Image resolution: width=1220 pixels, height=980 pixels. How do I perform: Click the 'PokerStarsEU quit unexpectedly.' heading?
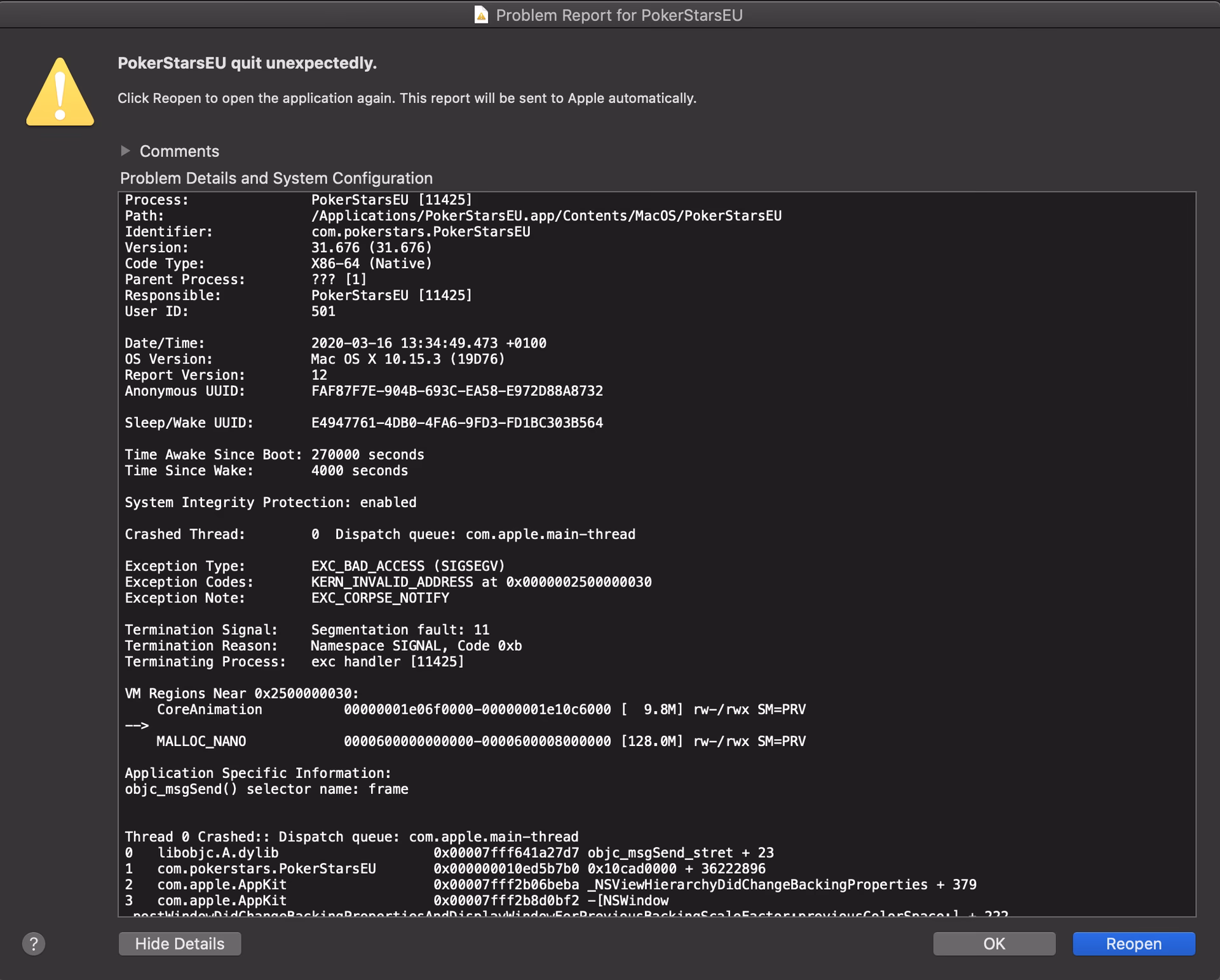[x=247, y=63]
